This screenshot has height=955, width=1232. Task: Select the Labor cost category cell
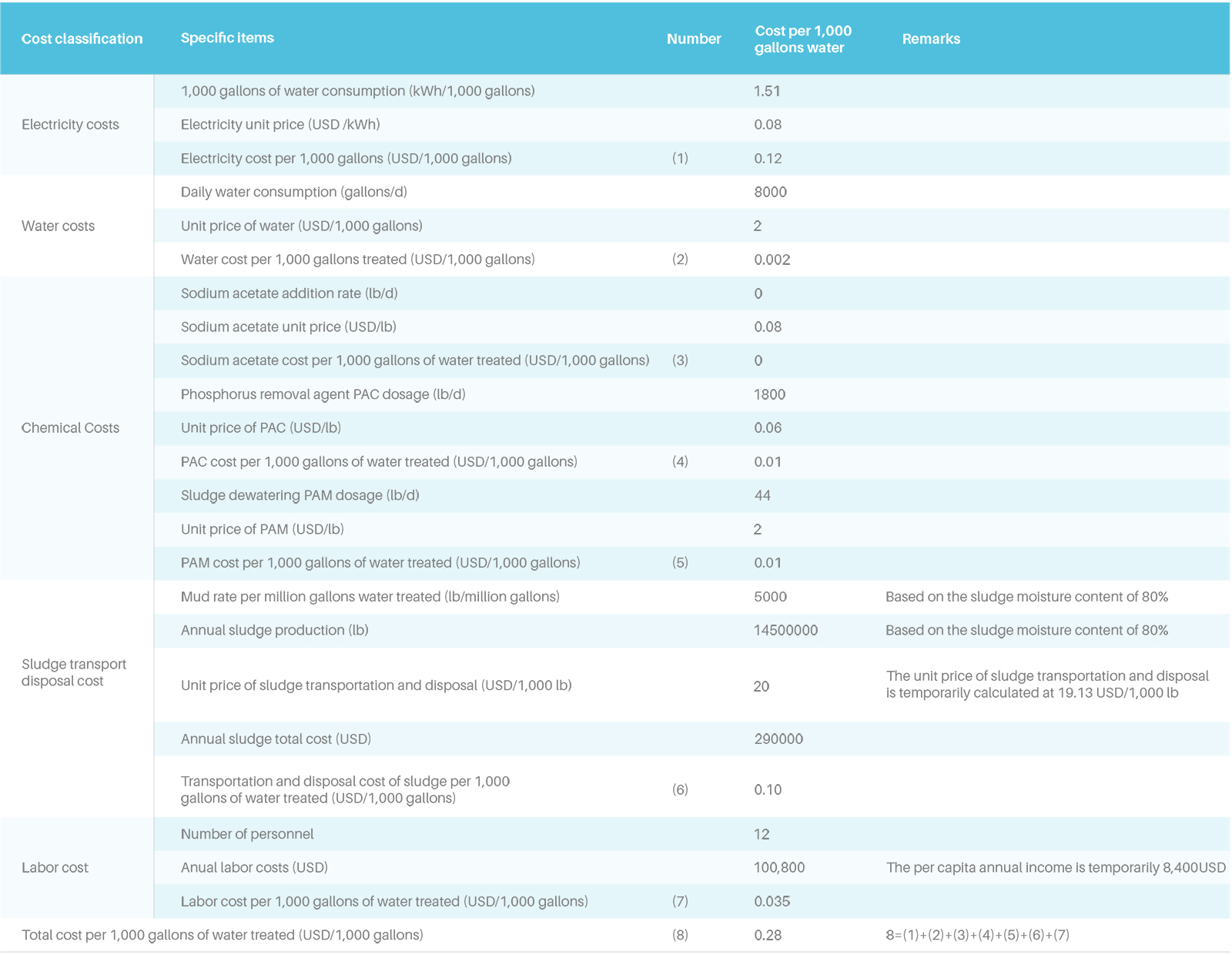(55, 867)
